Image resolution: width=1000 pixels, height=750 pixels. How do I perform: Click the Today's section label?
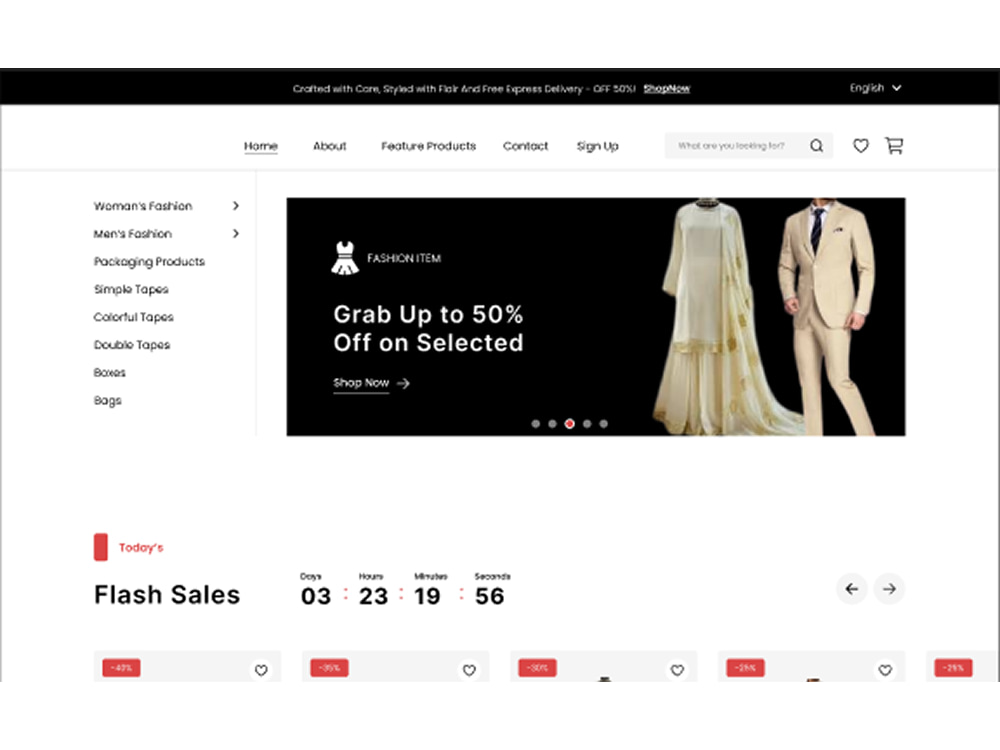tap(141, 548)
